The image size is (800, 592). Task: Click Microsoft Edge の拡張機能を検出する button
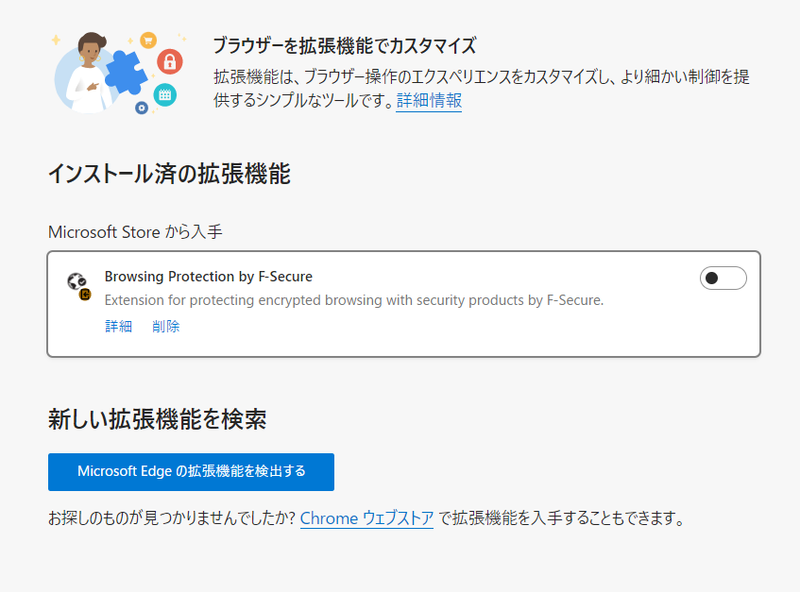[x=191, y=472]
